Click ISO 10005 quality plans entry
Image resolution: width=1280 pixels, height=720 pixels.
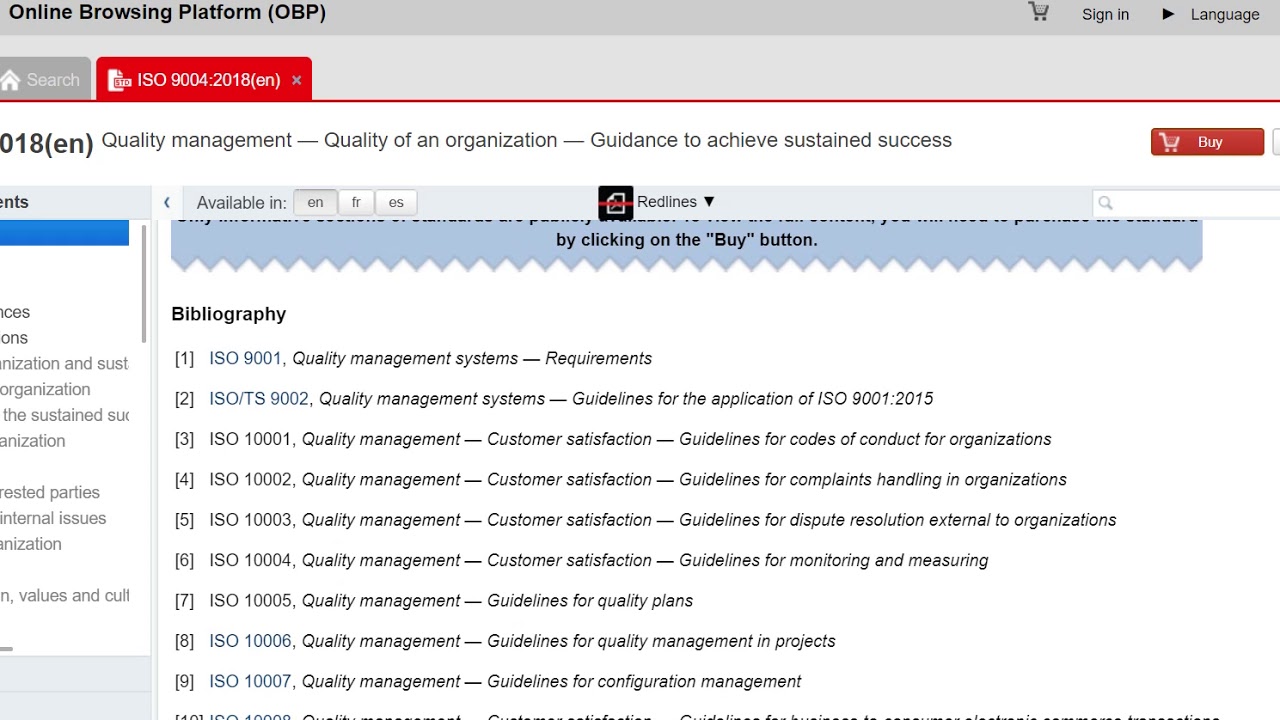point(451,600)
